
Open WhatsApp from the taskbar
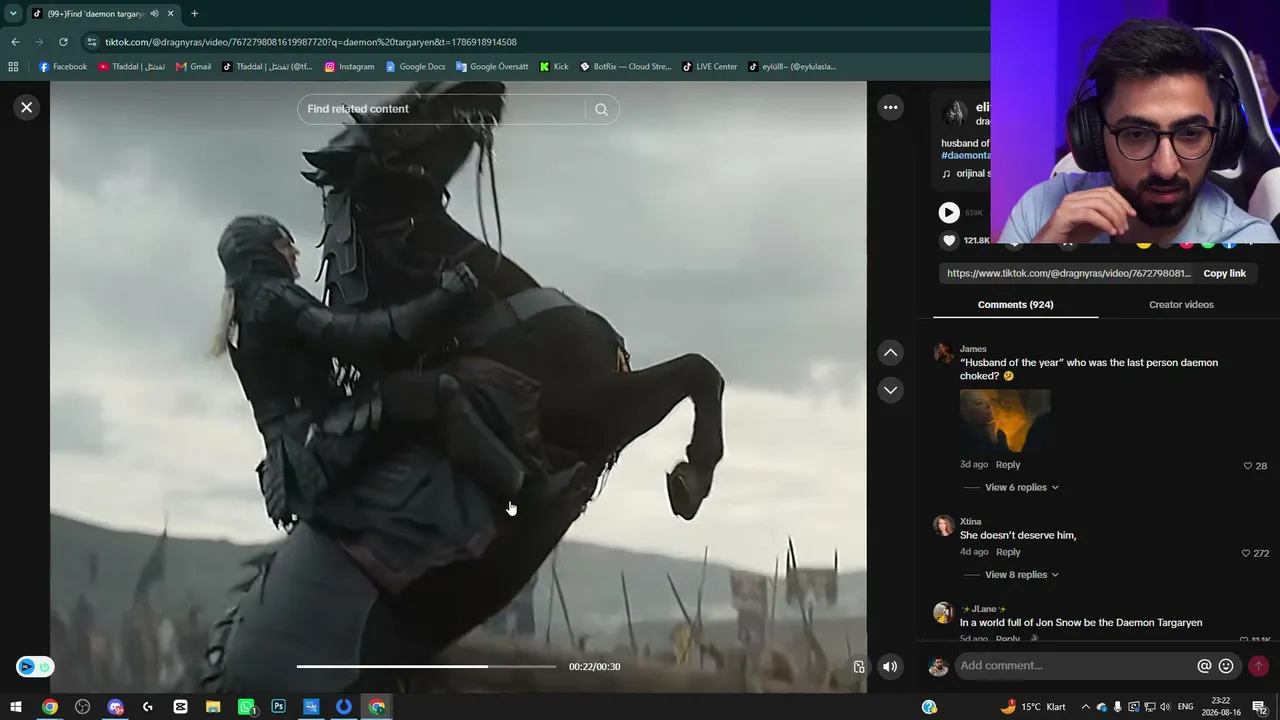tap(246, 707)
